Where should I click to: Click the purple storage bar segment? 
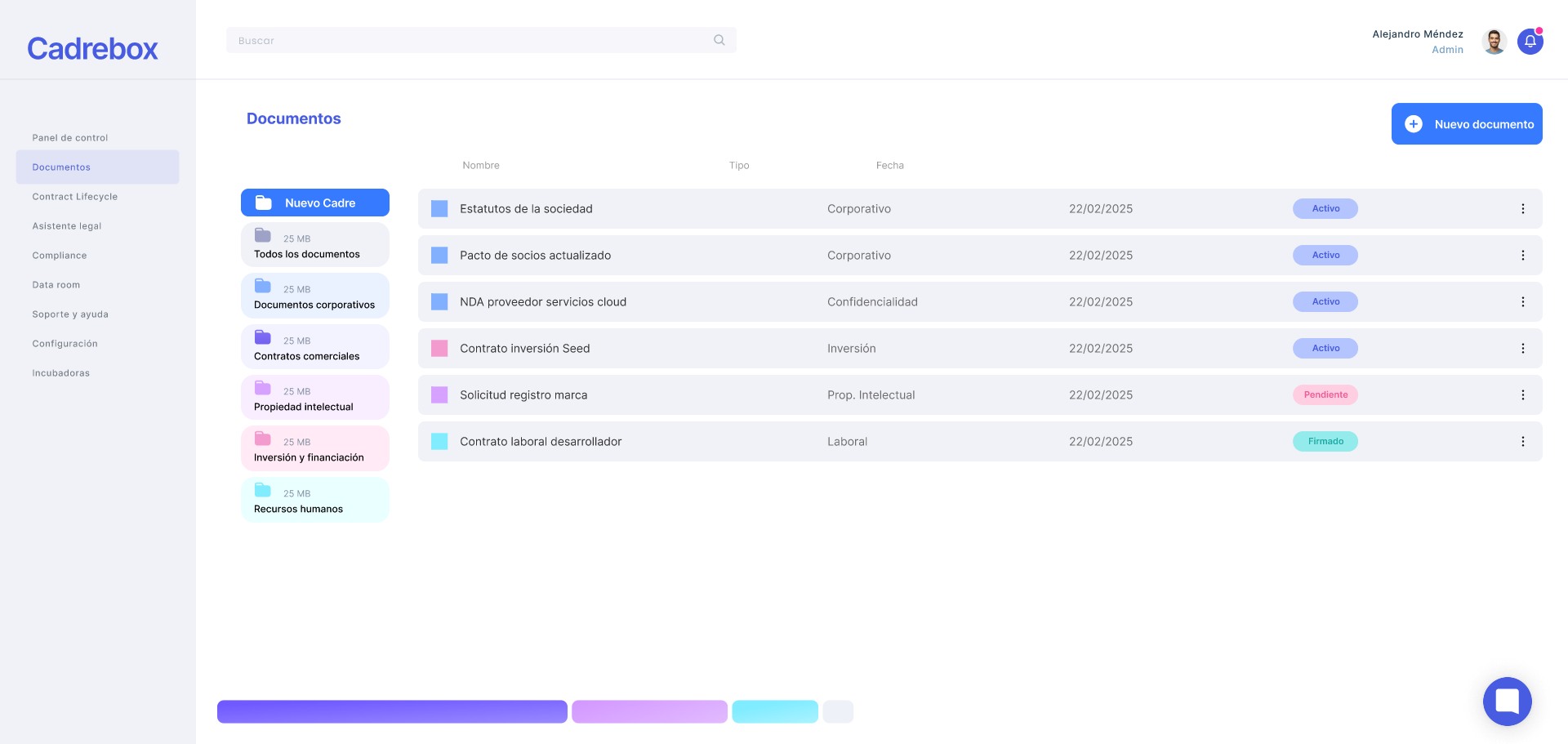click(392, 711)
